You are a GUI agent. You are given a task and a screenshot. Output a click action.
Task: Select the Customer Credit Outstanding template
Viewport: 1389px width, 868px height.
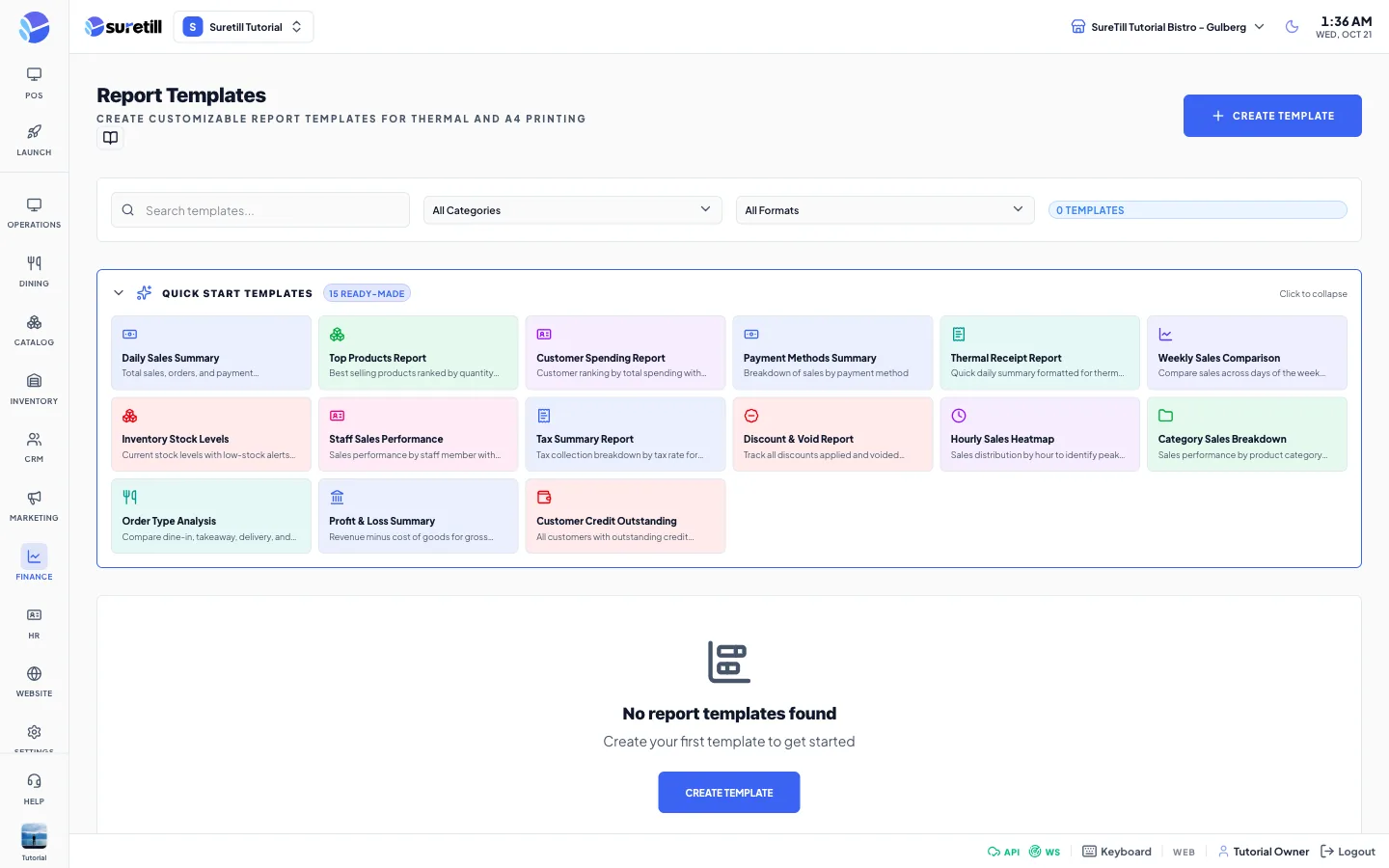(625, 516)
